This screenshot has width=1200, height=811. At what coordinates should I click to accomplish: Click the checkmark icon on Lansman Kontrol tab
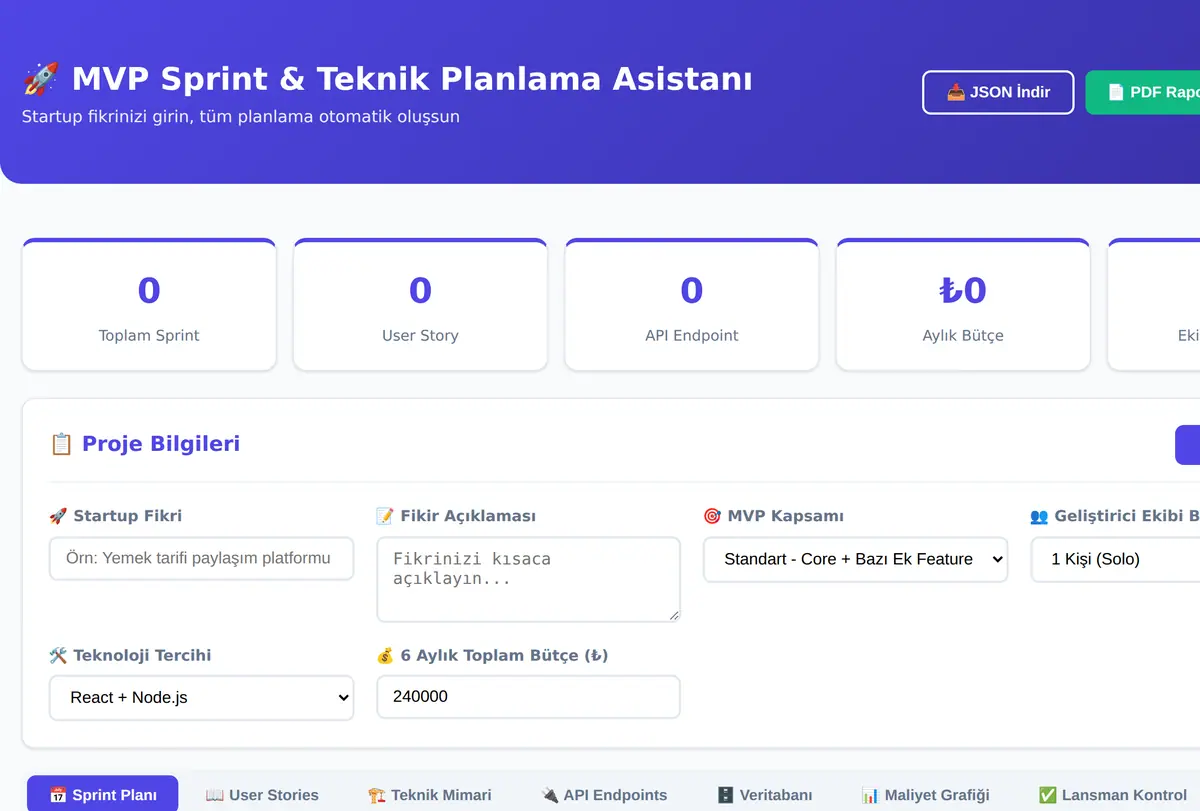[x=1047, y=795]
